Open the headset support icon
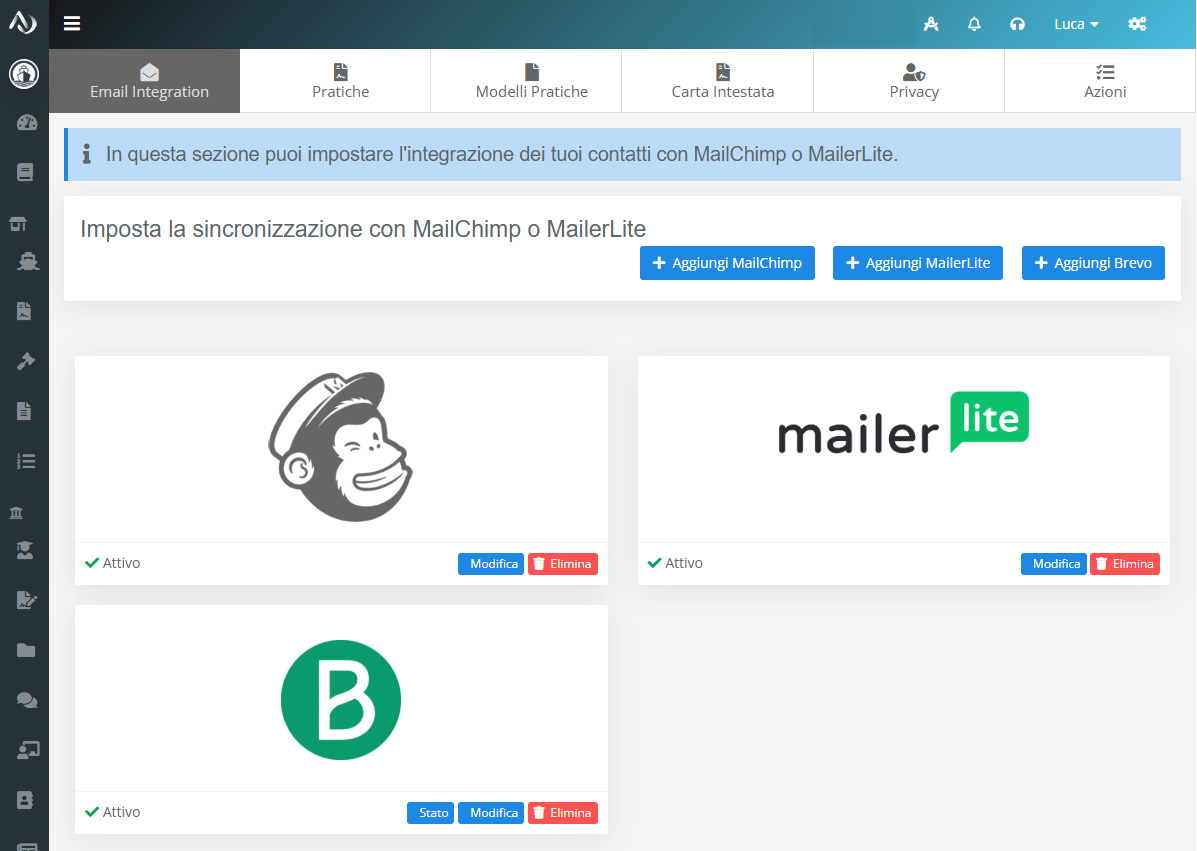This screenshot has height=851, width=1197. click(1017, 24)
